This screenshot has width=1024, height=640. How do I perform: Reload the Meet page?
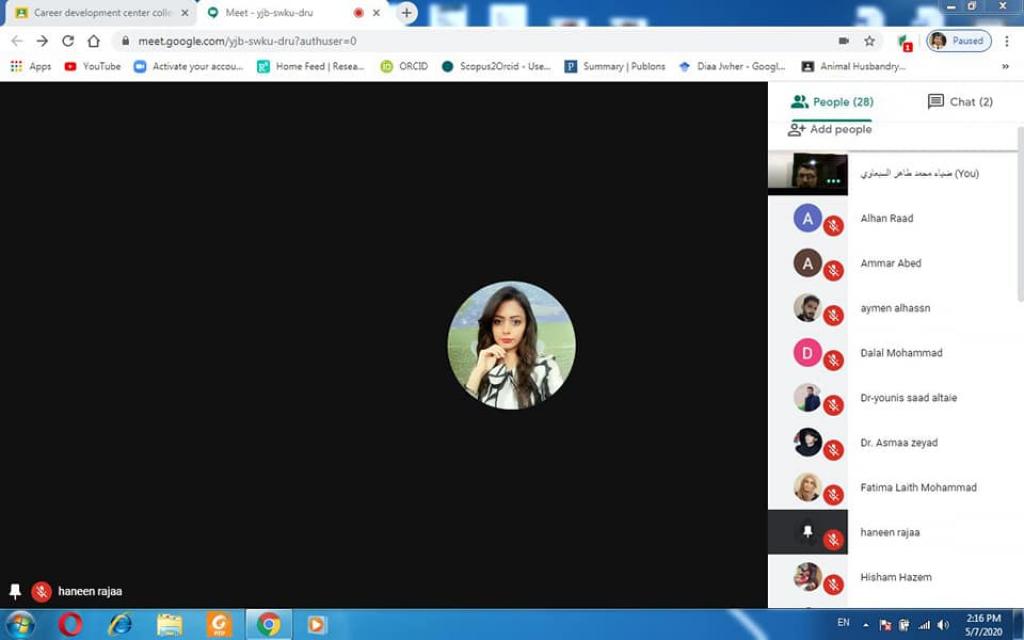click(x=68, y=41)
